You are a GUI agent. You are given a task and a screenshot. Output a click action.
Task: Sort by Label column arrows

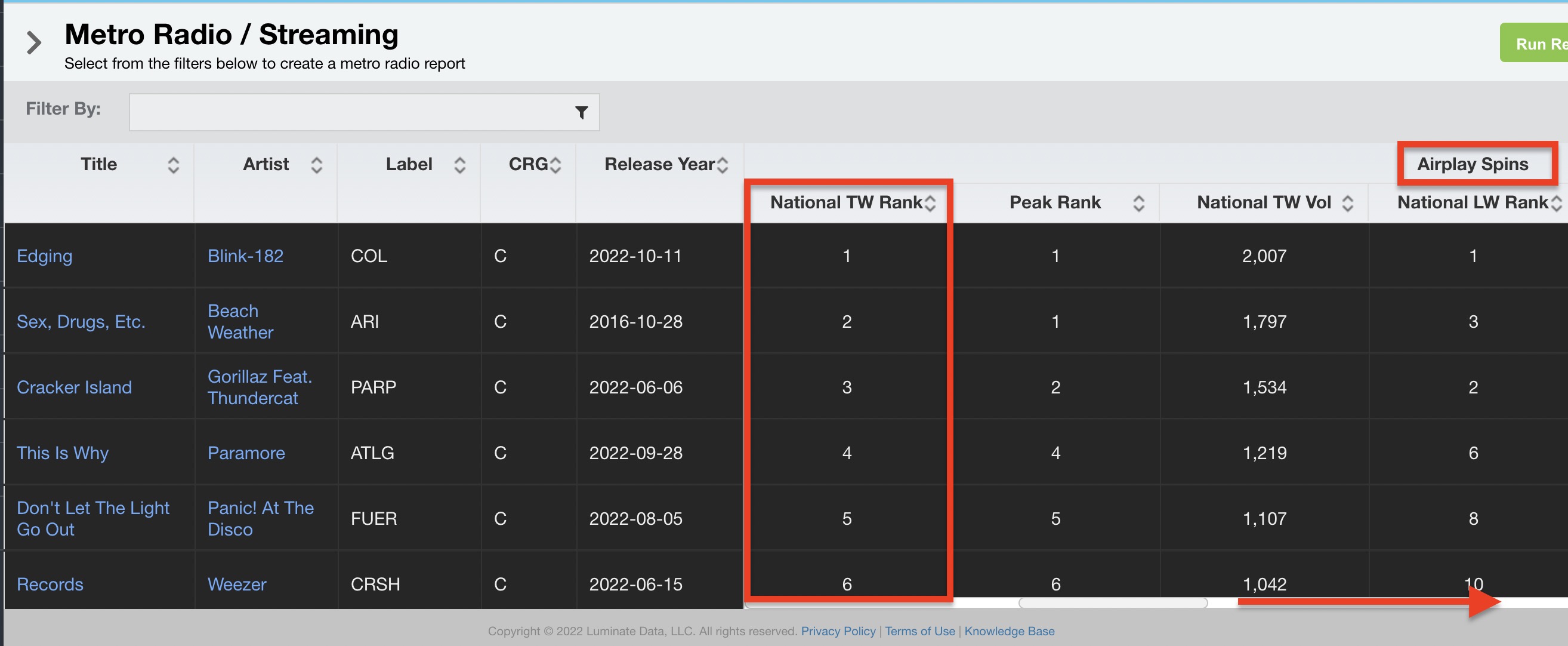[459, 165]
